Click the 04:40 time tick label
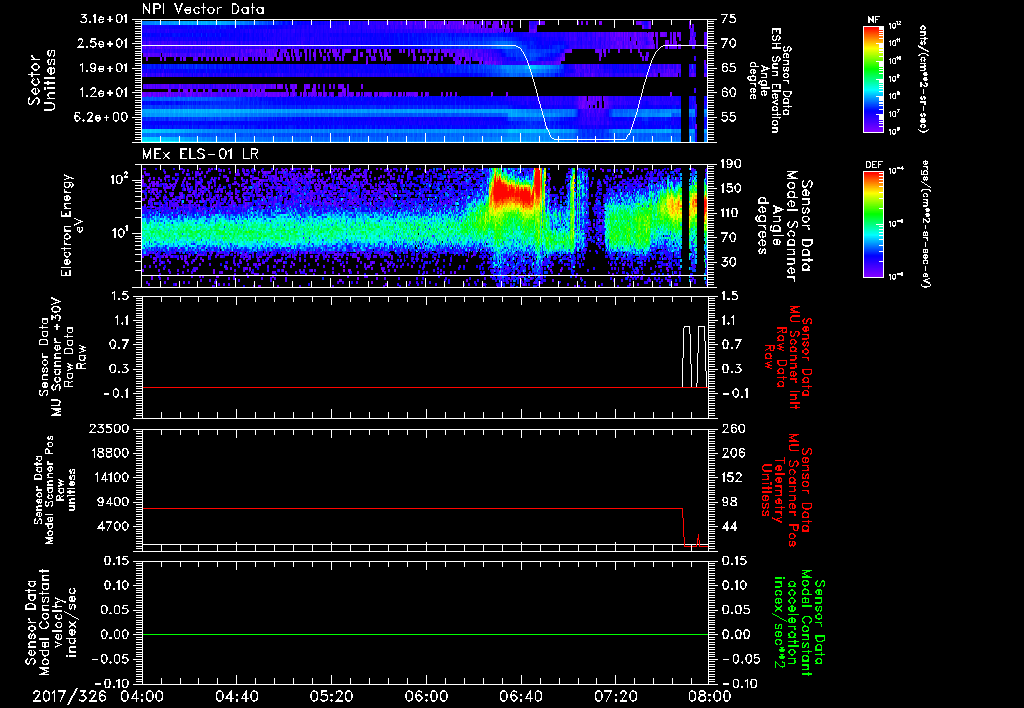This screenshot has width=1024, height=708. (237, 696)
